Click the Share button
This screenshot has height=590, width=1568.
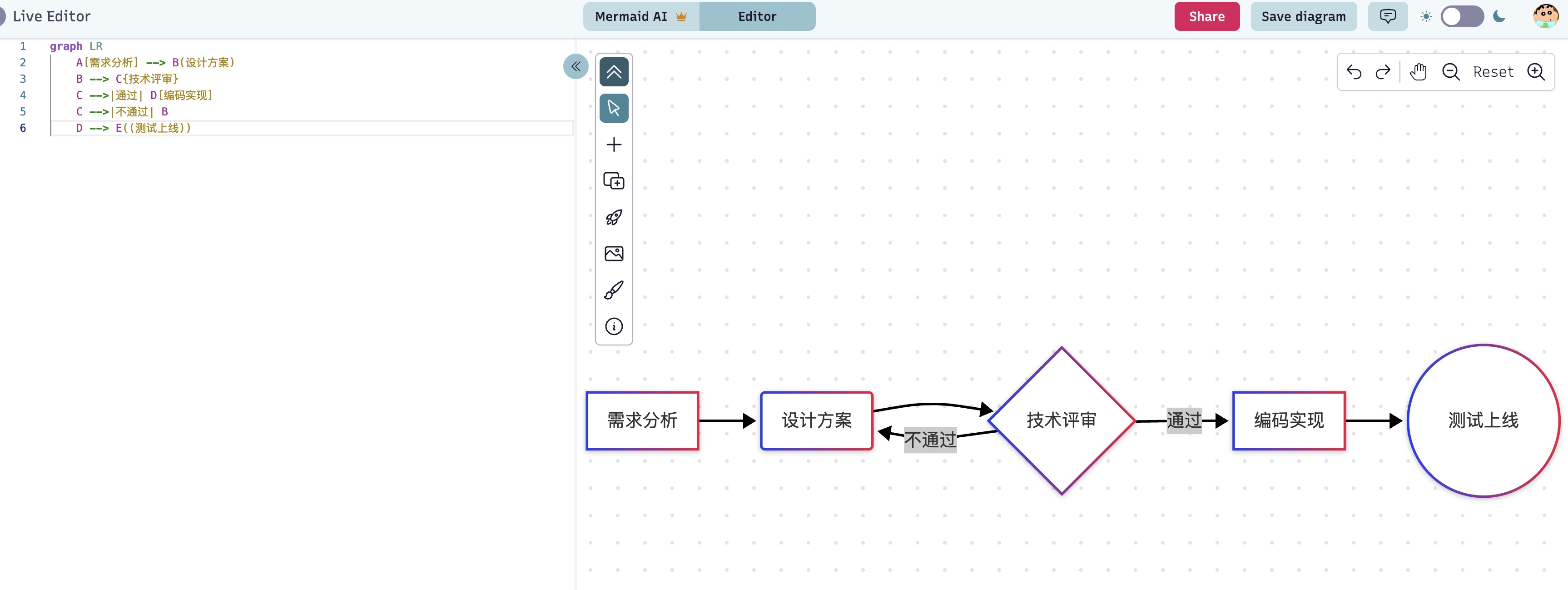click(x=1206, y=16)
